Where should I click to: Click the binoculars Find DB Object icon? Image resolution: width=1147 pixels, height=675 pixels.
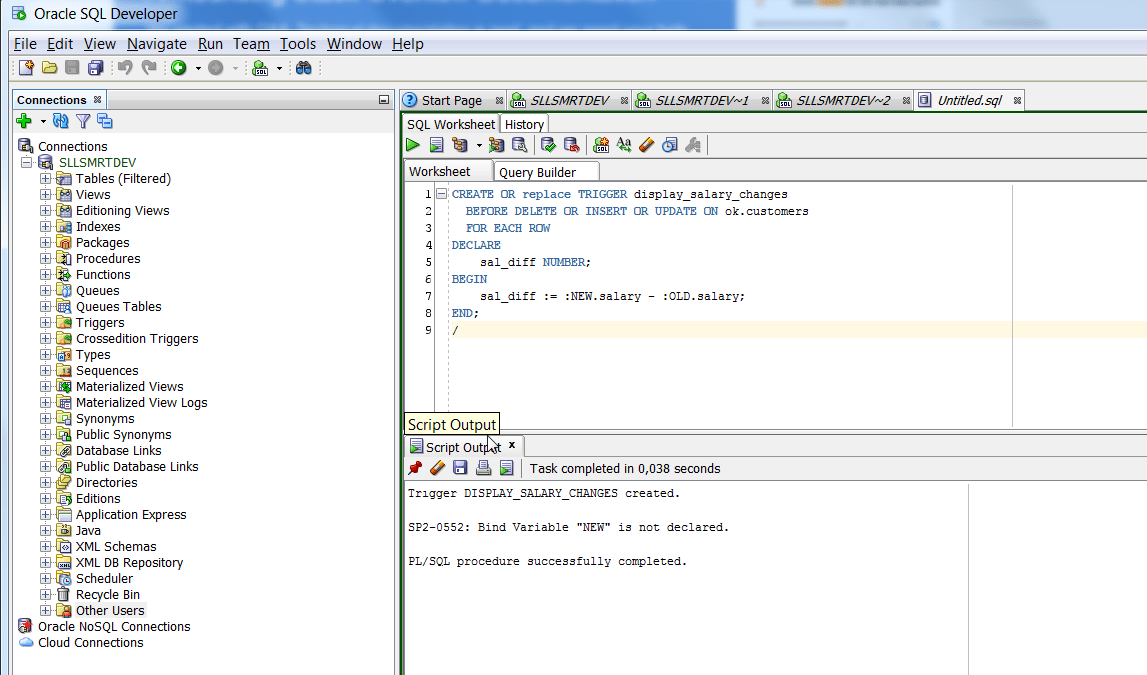coord(304,68)
